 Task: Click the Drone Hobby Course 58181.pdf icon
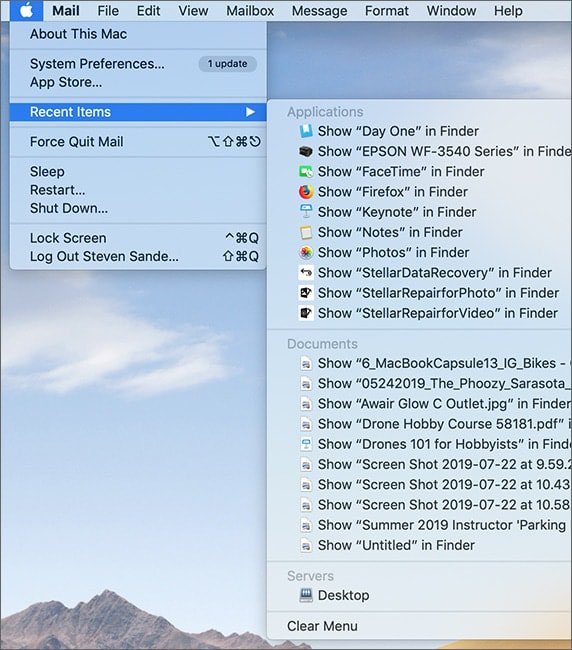[306, 424]
